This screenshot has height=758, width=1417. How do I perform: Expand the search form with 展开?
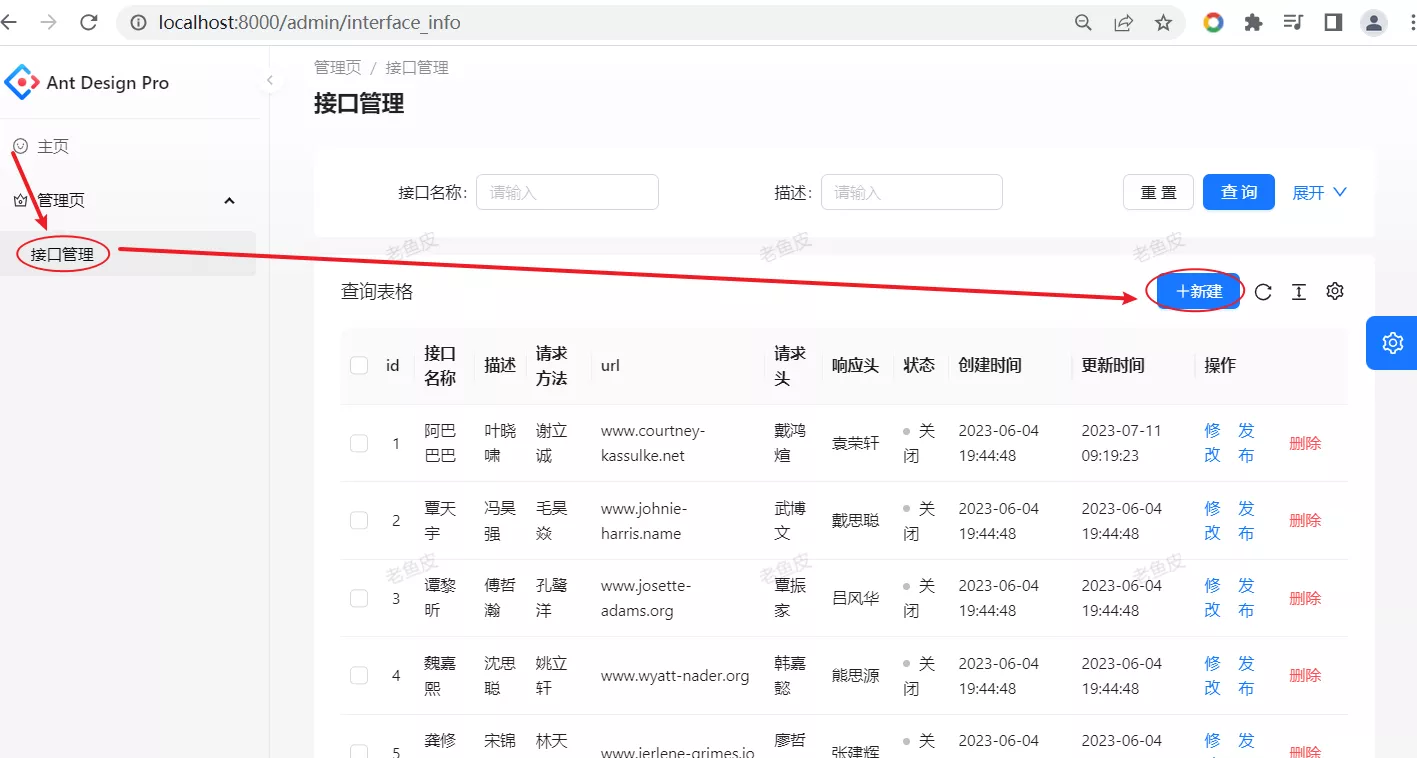[x=1320, y=192]
